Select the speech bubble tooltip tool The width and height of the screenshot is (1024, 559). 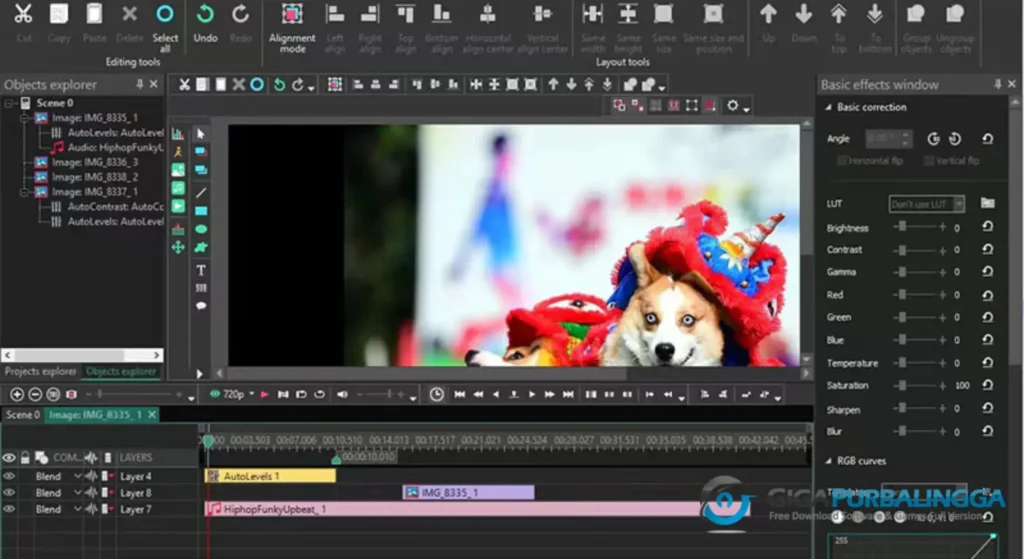tap(200, 306)
